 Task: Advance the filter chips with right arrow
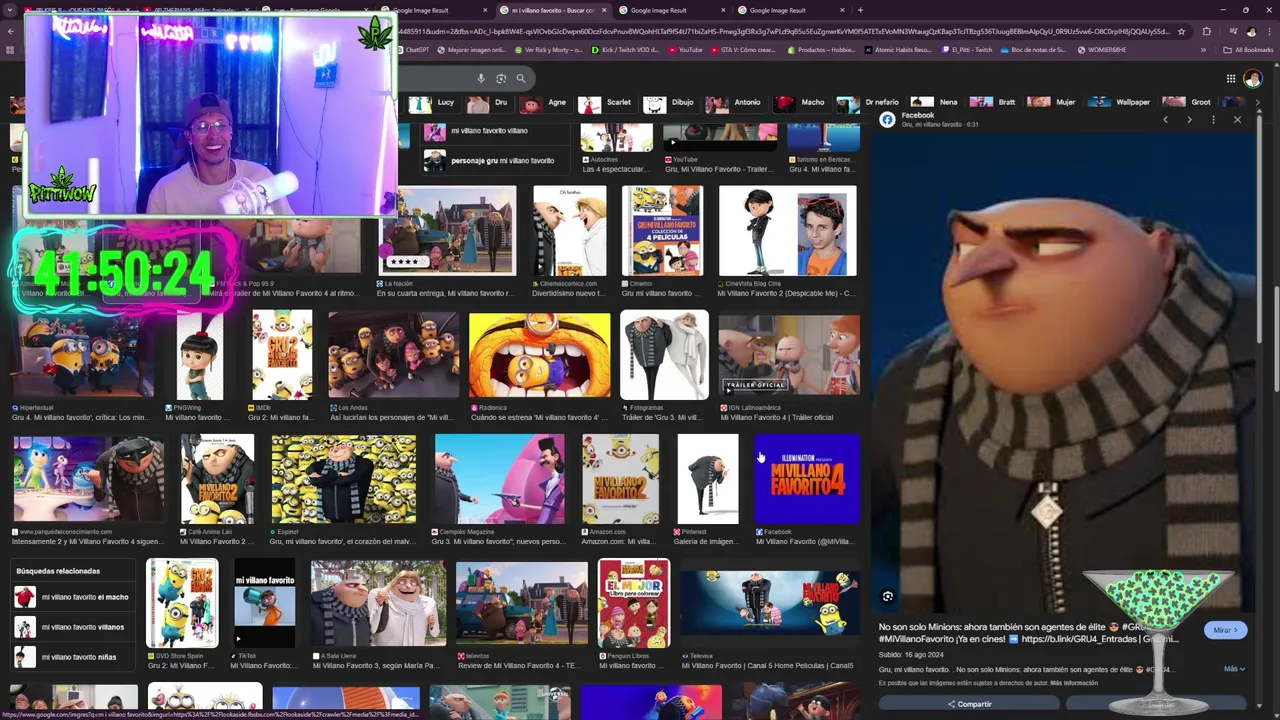(x=1257, y=102)
